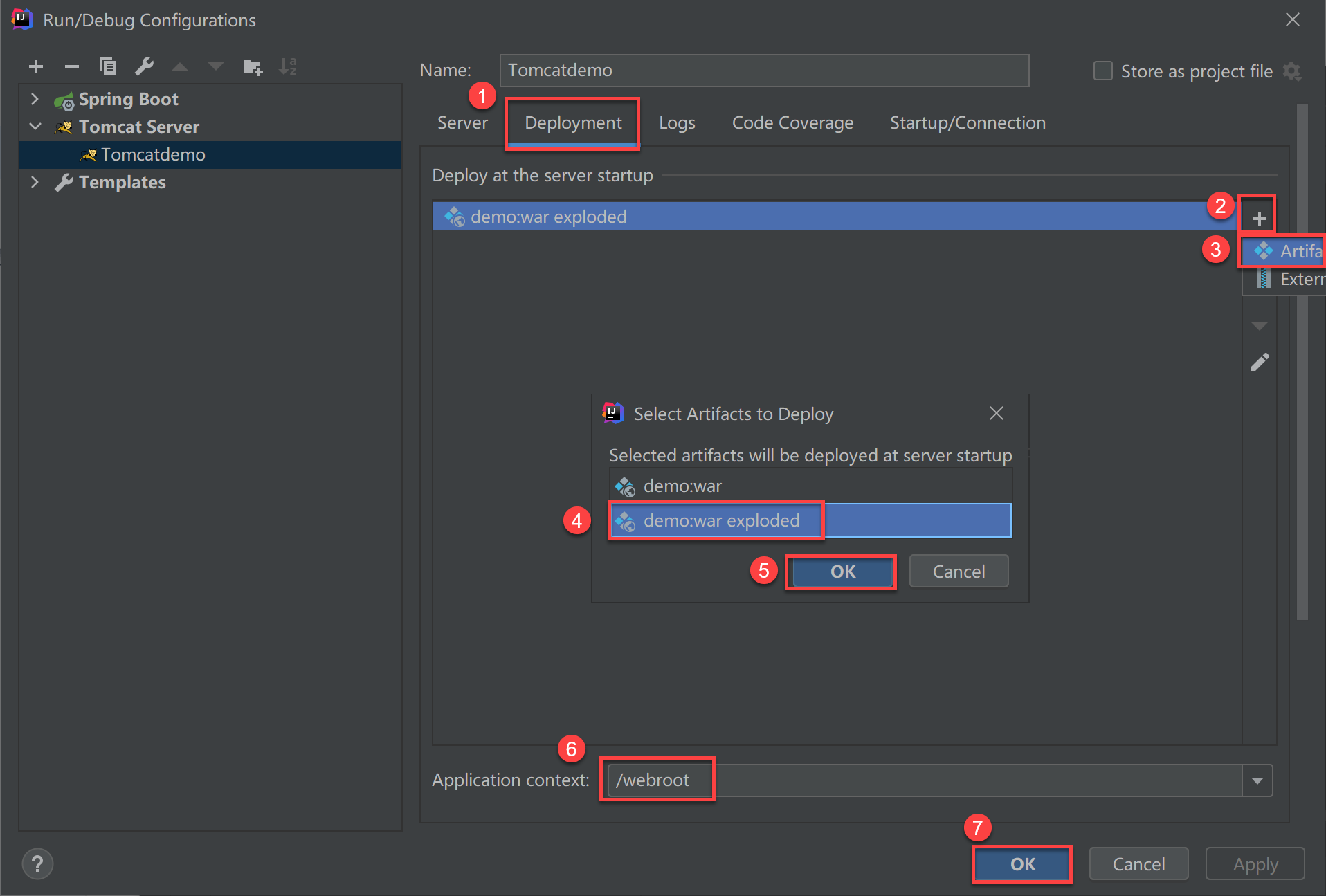
Task: Choose External Source from add menu
Action: click(x=1284, y=279)
